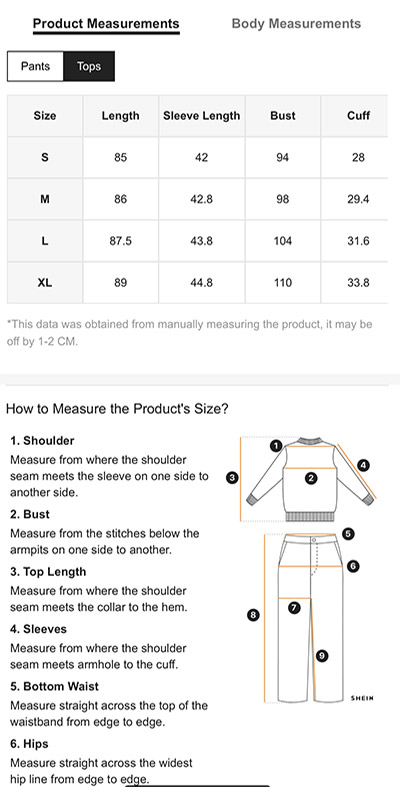Select the size S row label

[x=45, y=158]
